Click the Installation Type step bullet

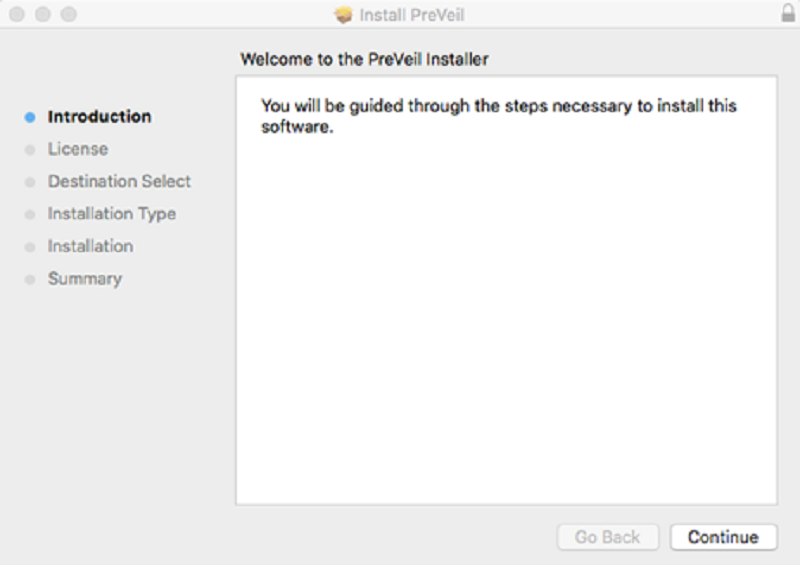(x=30, y=214)
